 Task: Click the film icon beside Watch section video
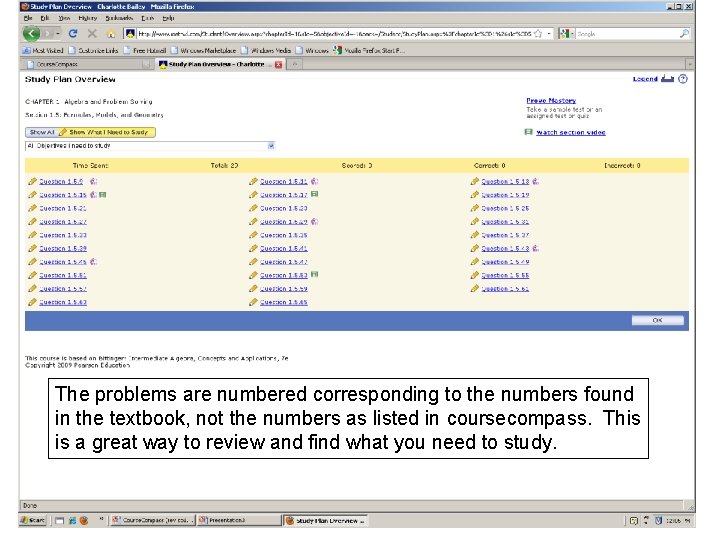coord(529,132)
